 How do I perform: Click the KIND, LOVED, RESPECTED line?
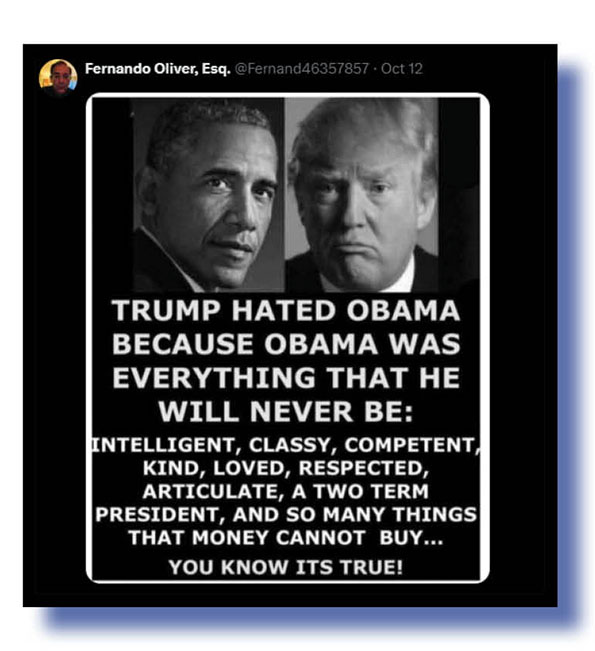286,468
